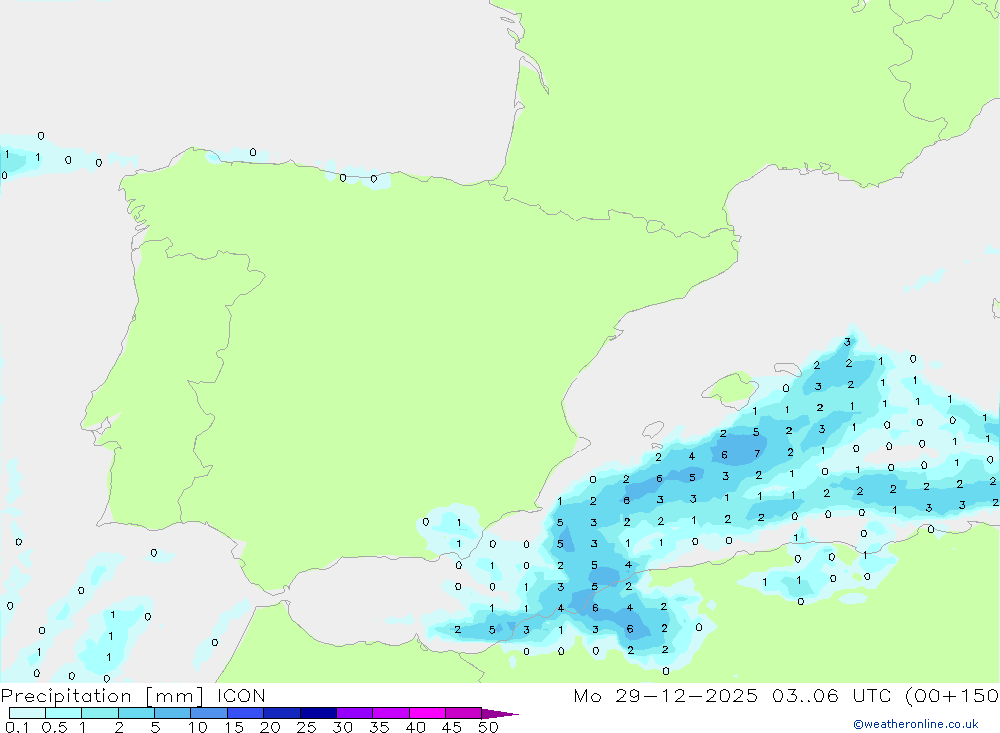The width and height of the screenshot is (1000, 733).
Task: Click the legend scale label "15"
Action: coord(234,727)
